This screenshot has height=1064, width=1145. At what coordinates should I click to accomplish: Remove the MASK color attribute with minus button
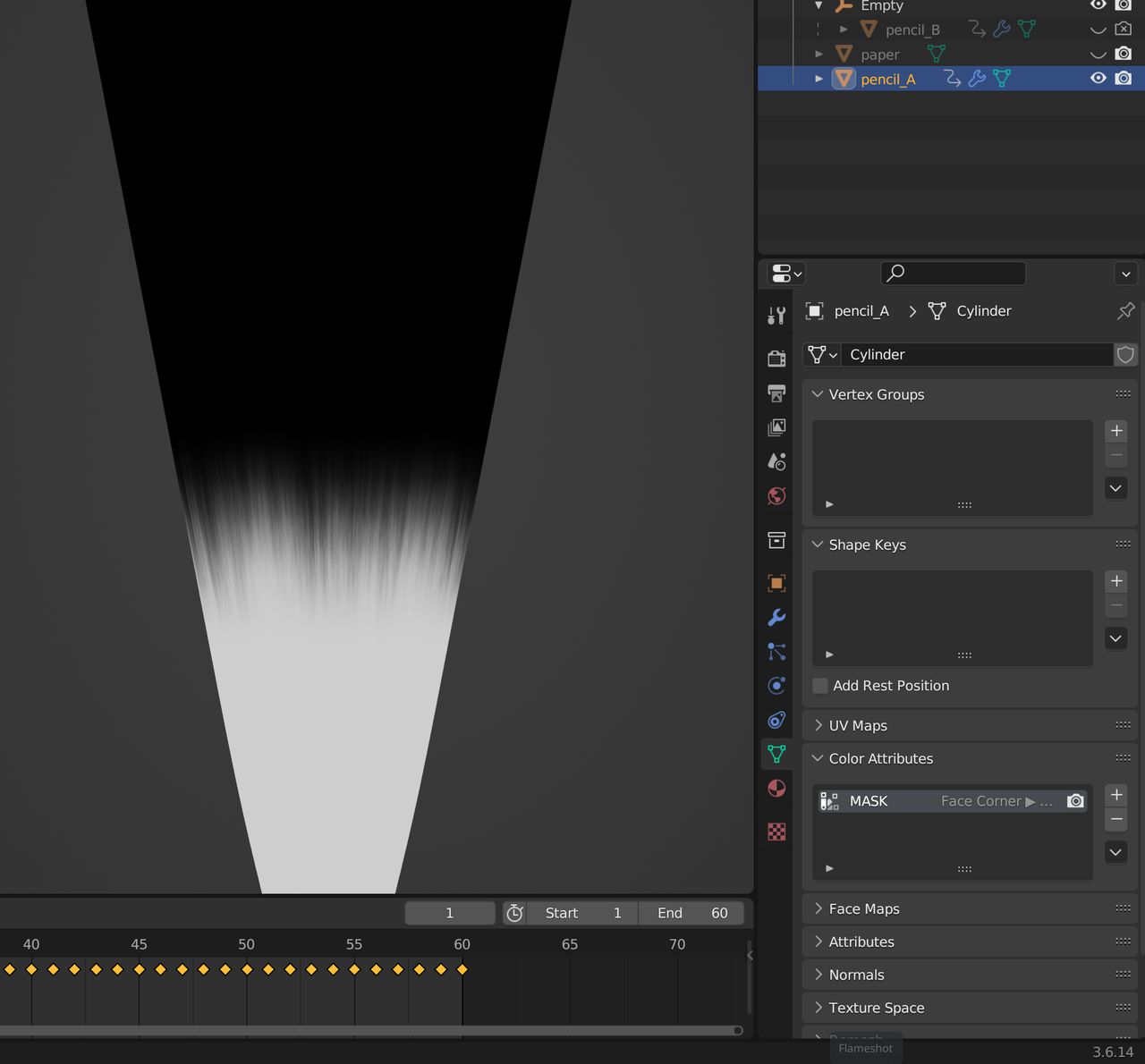[1116, 819]
